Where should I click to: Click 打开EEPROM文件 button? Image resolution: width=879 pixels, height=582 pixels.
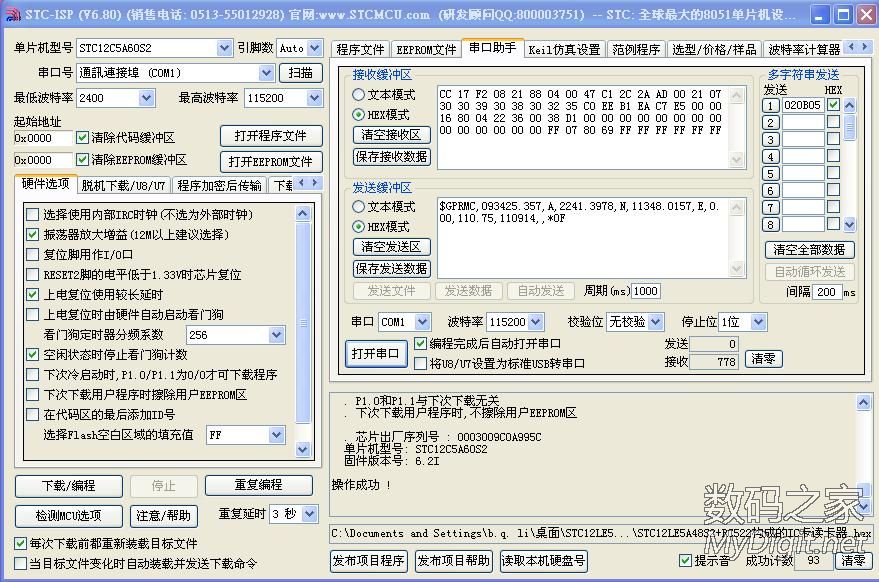[x=271, y=161]
